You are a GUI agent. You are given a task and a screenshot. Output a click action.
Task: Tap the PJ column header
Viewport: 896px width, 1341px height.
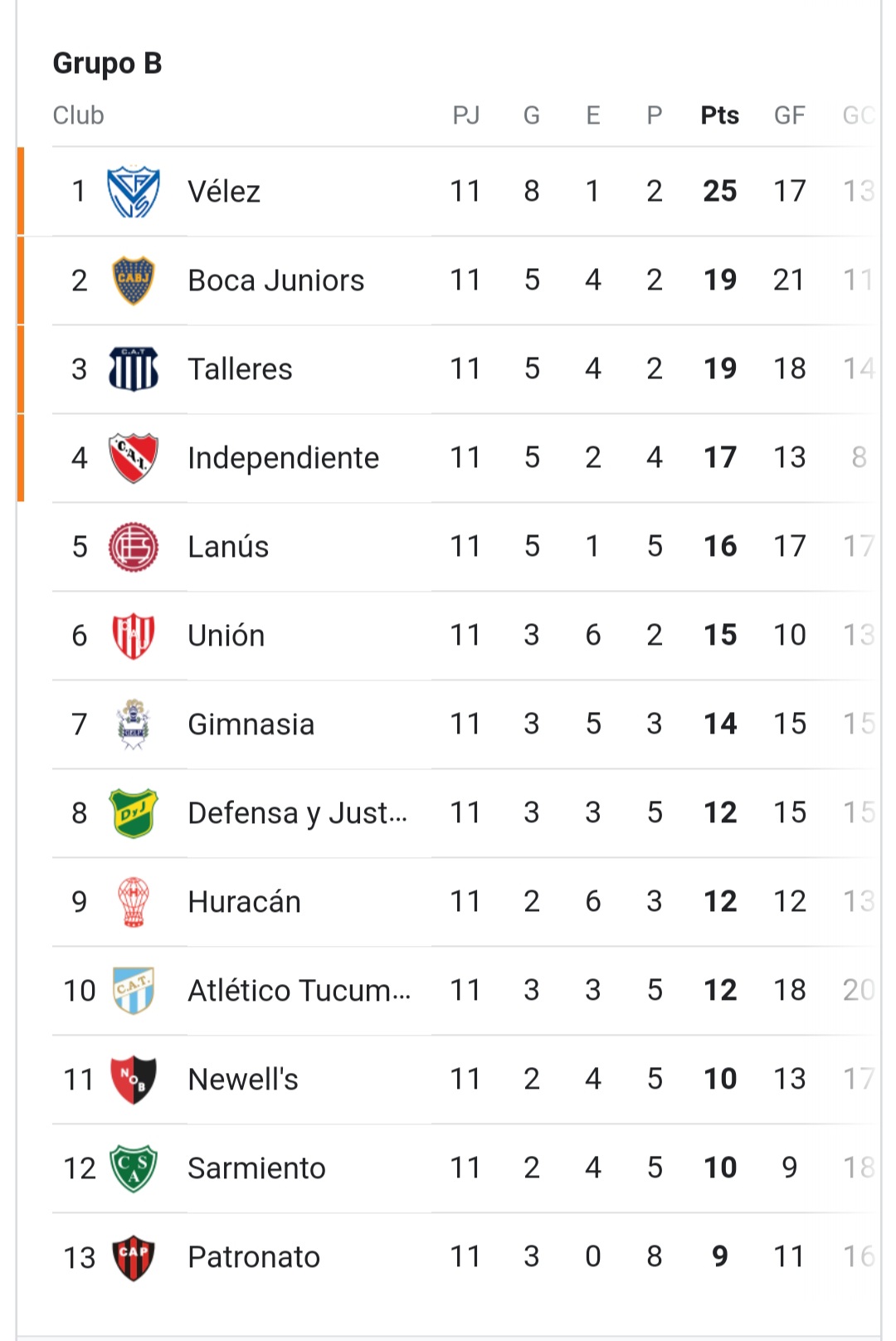466,115
